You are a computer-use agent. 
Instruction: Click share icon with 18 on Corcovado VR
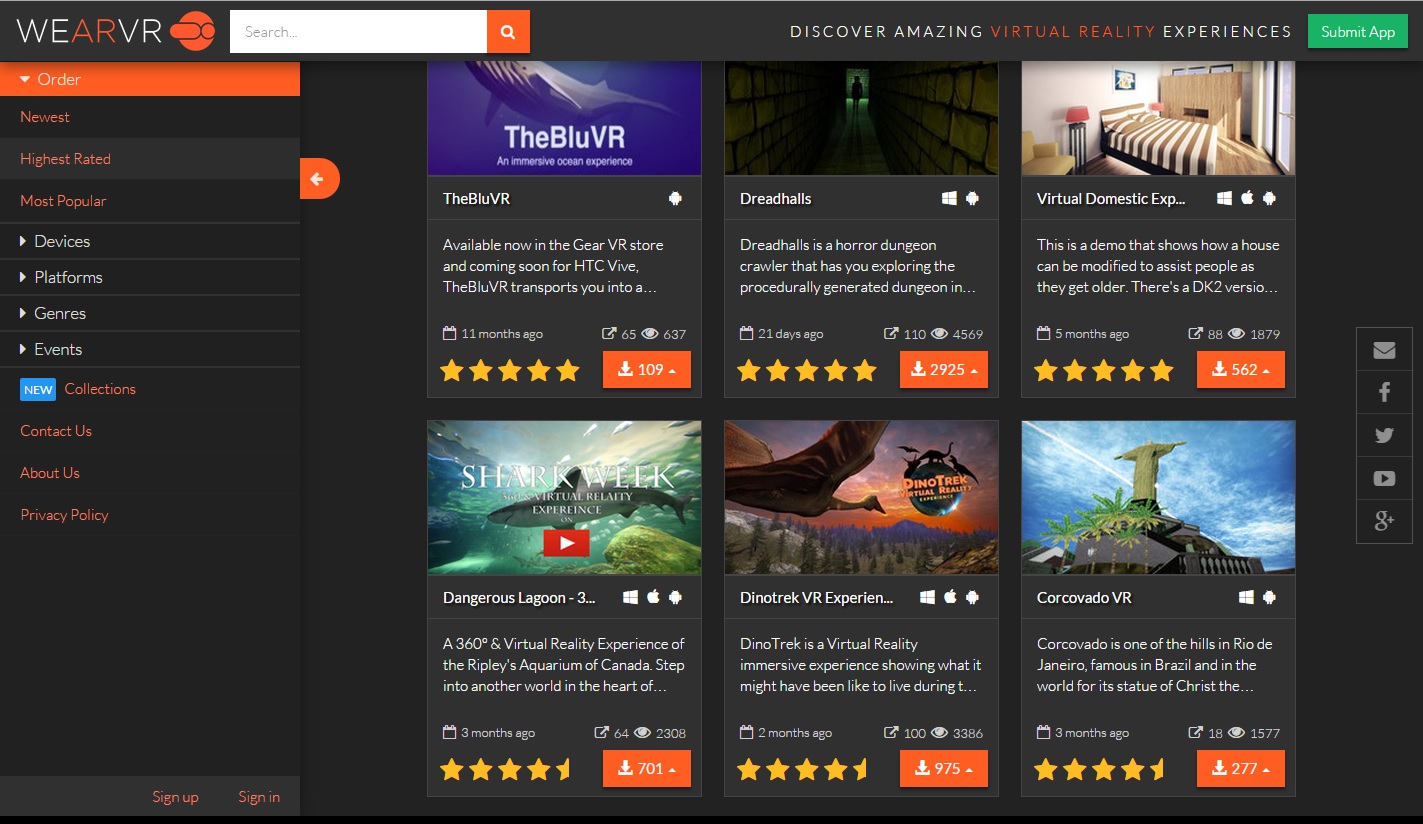pyautogui.click(x=1195, y=733)
